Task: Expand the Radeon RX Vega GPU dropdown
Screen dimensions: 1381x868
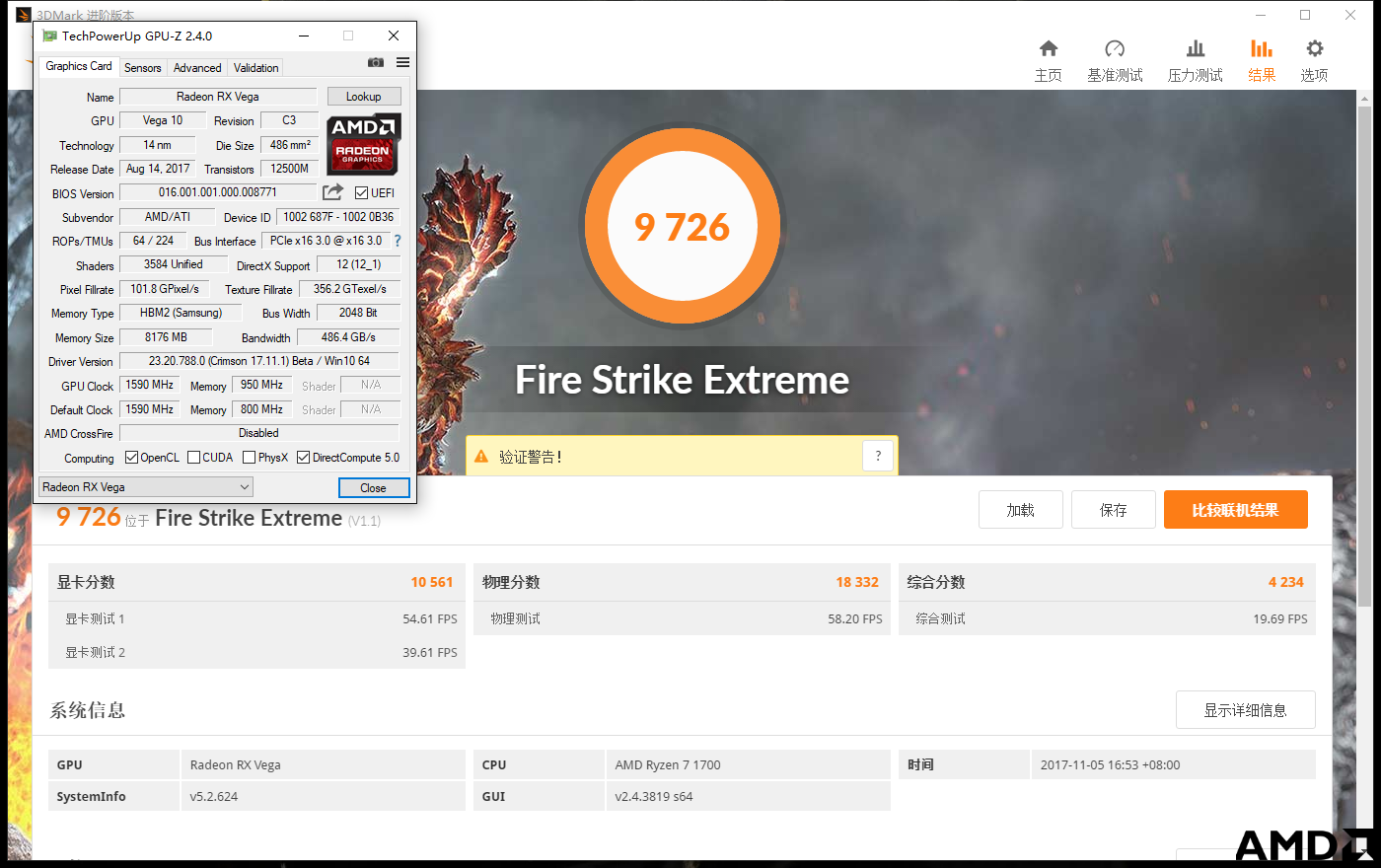Action: pyautogui.click(x=146, y=487)
